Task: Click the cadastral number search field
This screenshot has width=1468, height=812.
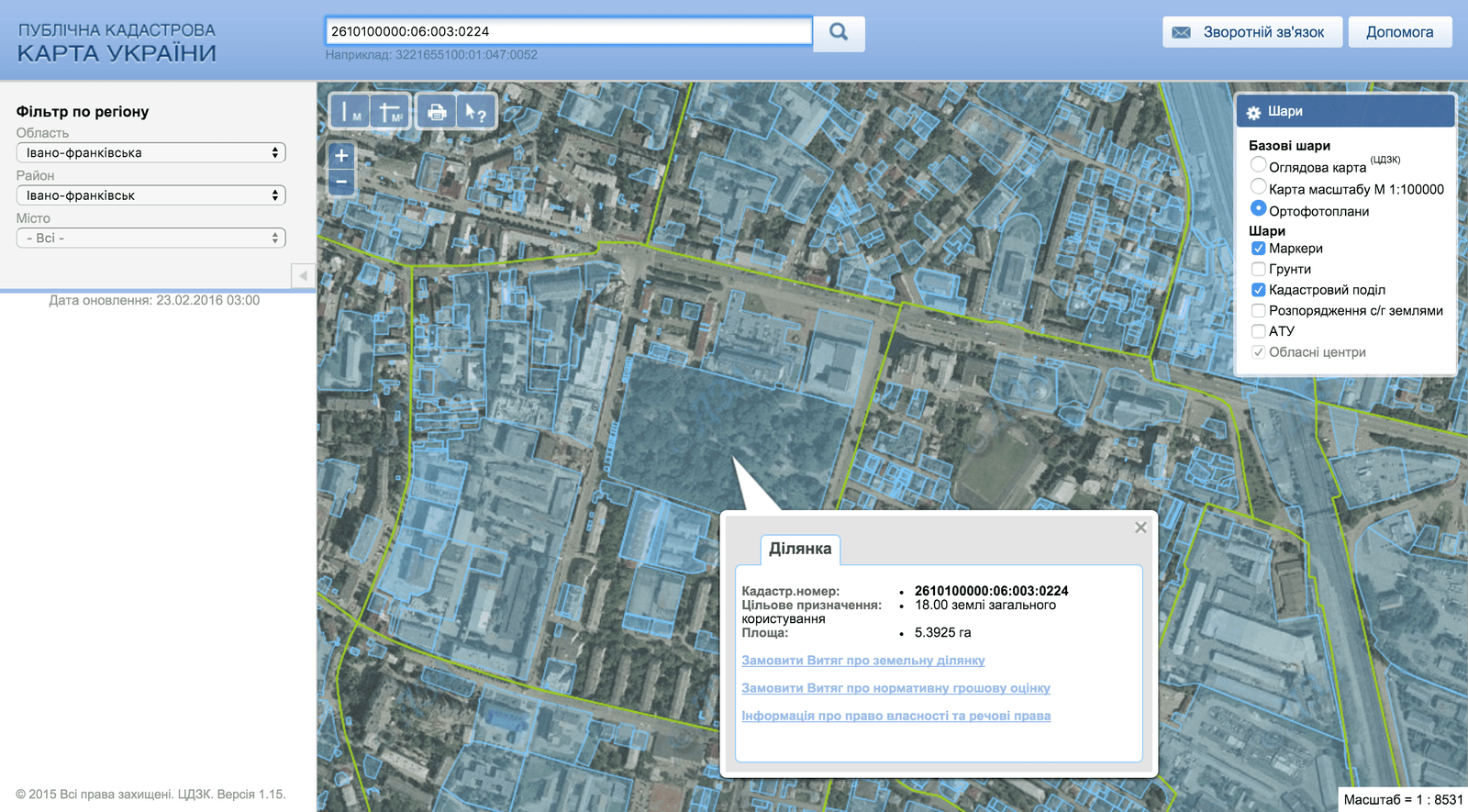Action: pos(569,31)
